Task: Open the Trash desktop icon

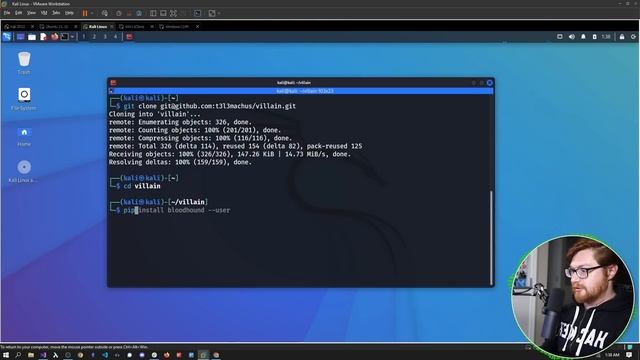Action: 24,62
